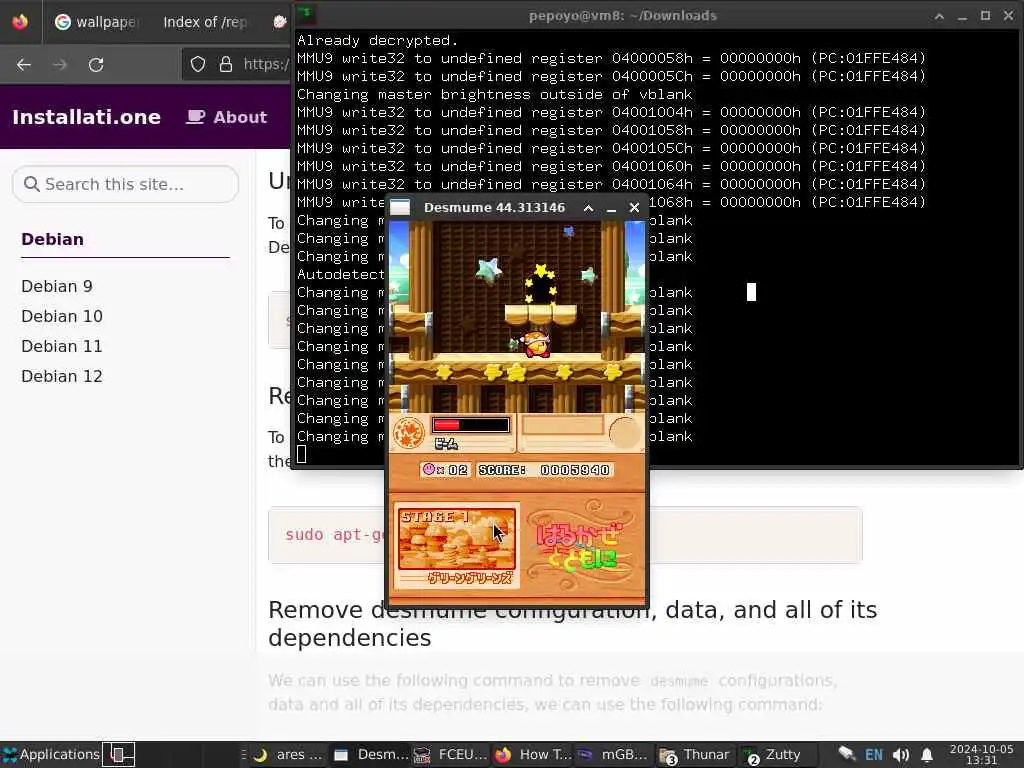Click the SCORE counter 0005940
1024x768 pixels.
pos(545,470)
